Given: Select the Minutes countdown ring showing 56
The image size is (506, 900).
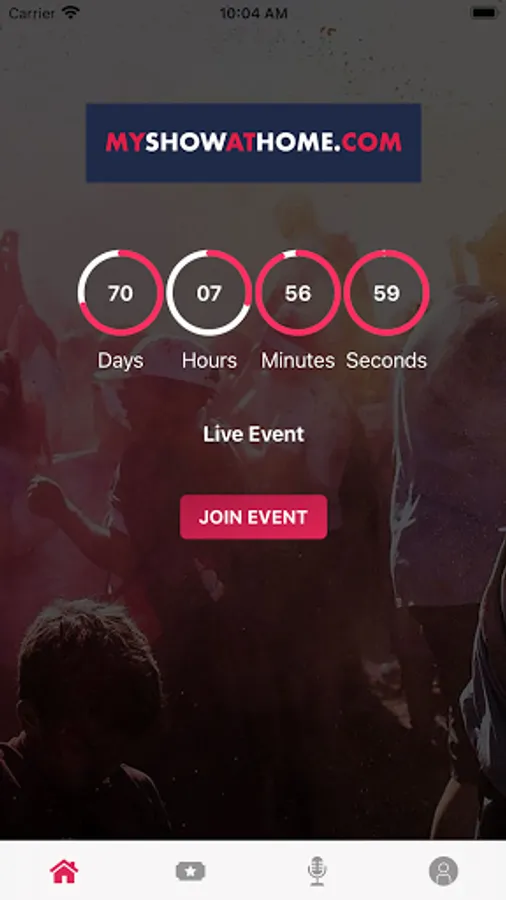Looking at the screenshot, I should click(298, 293).
